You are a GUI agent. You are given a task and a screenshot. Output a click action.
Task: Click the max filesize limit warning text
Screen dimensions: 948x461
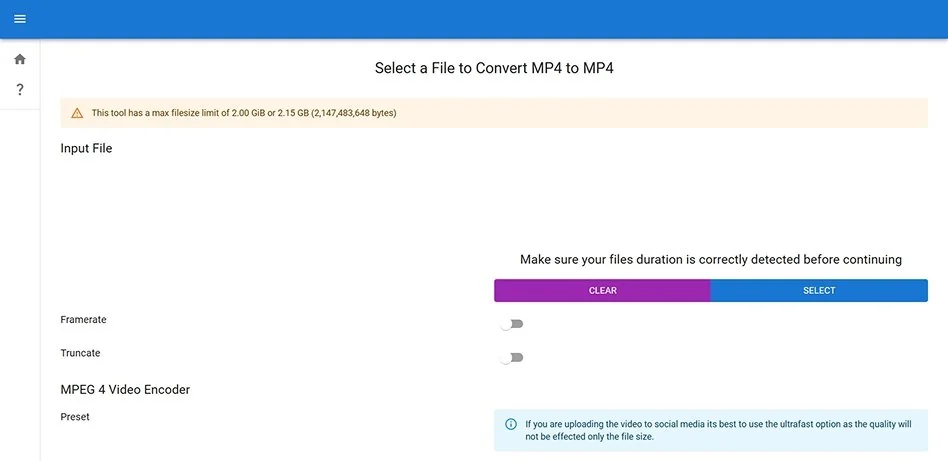[x=244, y=113]
